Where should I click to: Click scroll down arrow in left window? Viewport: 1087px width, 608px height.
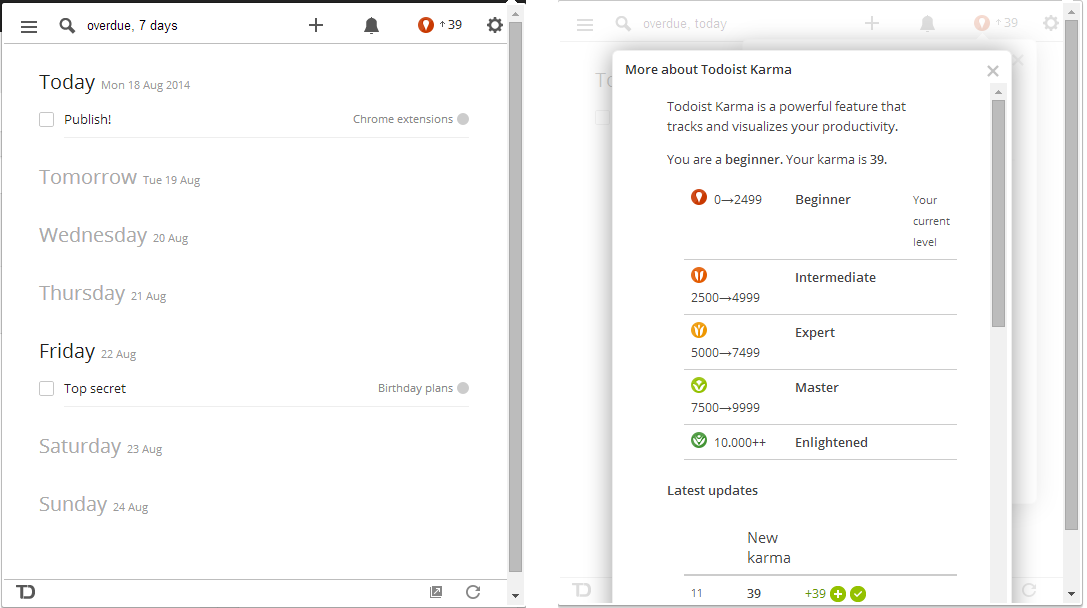point(515,596)
